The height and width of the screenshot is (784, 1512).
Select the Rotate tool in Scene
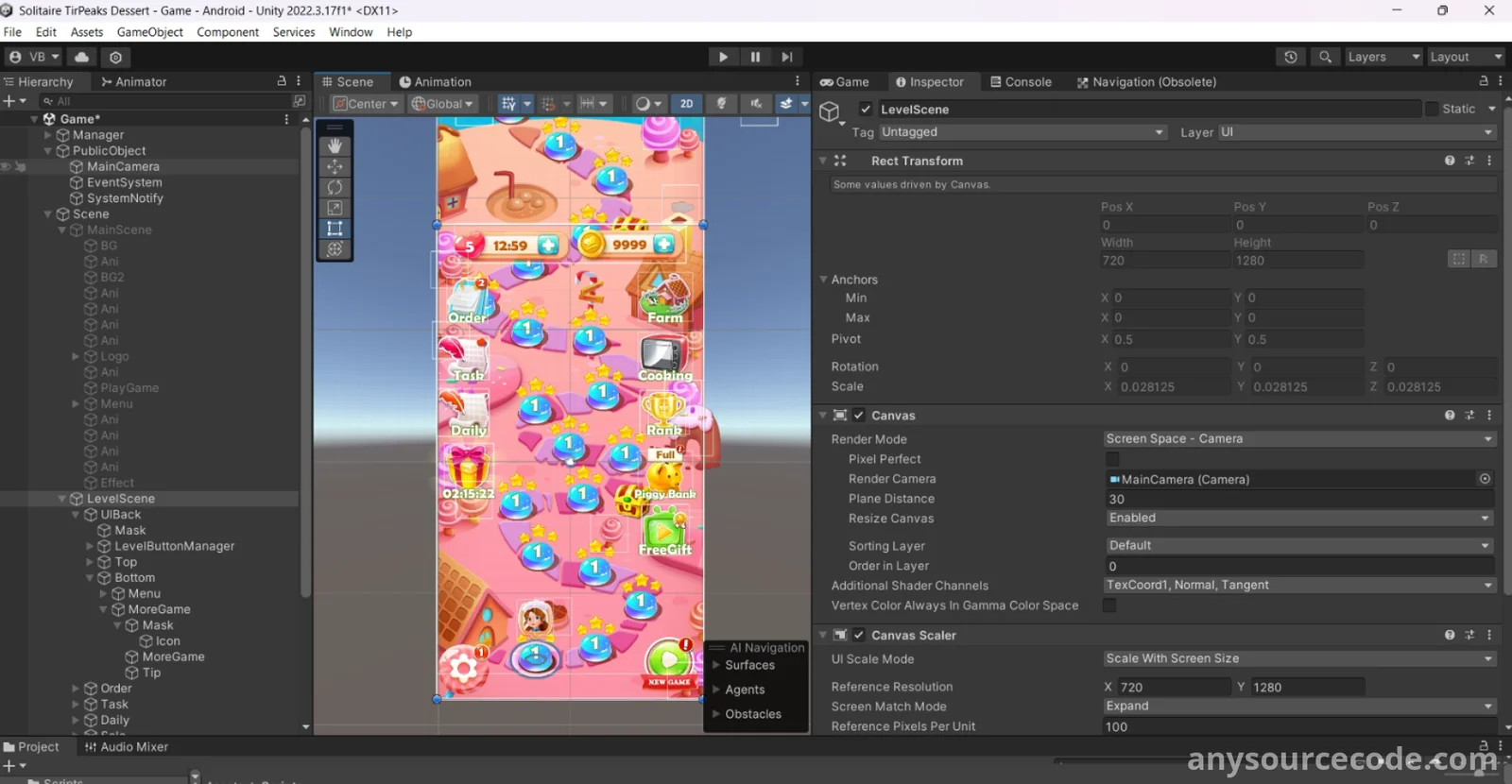pos(335,187)
